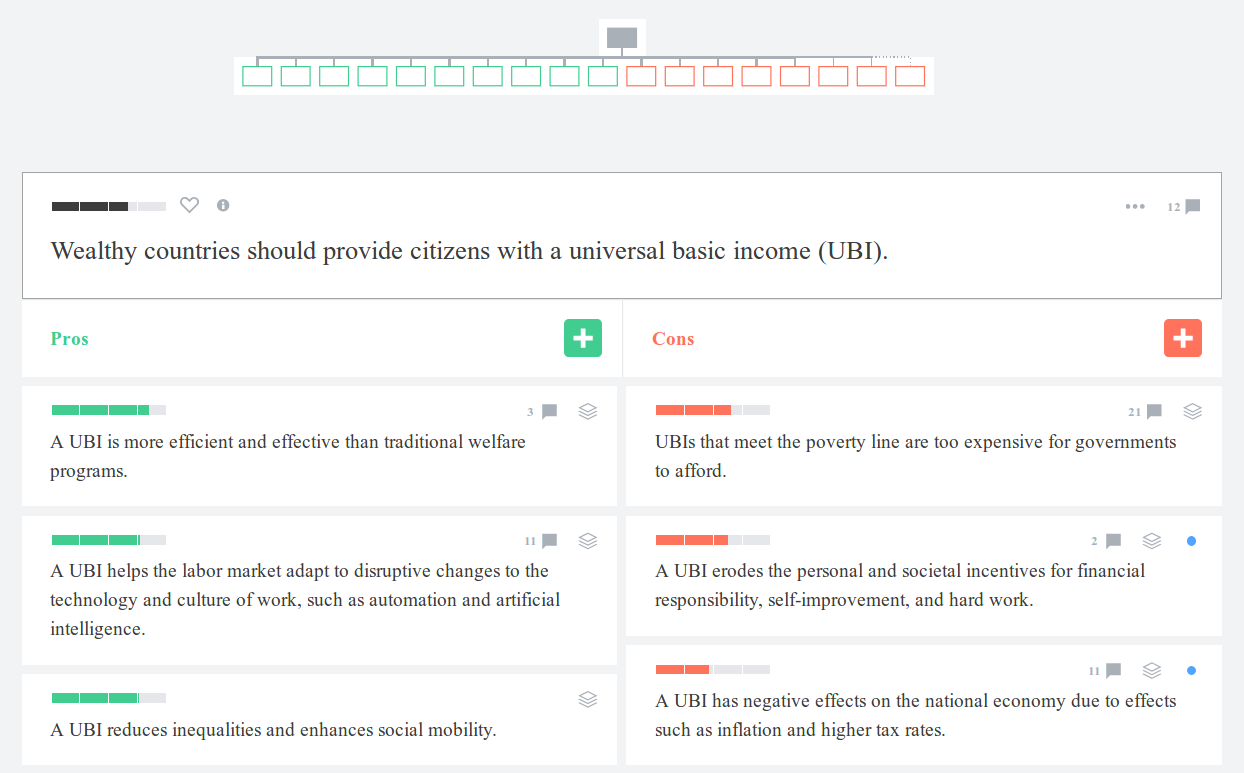Screen dimensions: 1244x773
Task: Click blue dot on financial responsibility claim
Action: (x=1191, y=541)
